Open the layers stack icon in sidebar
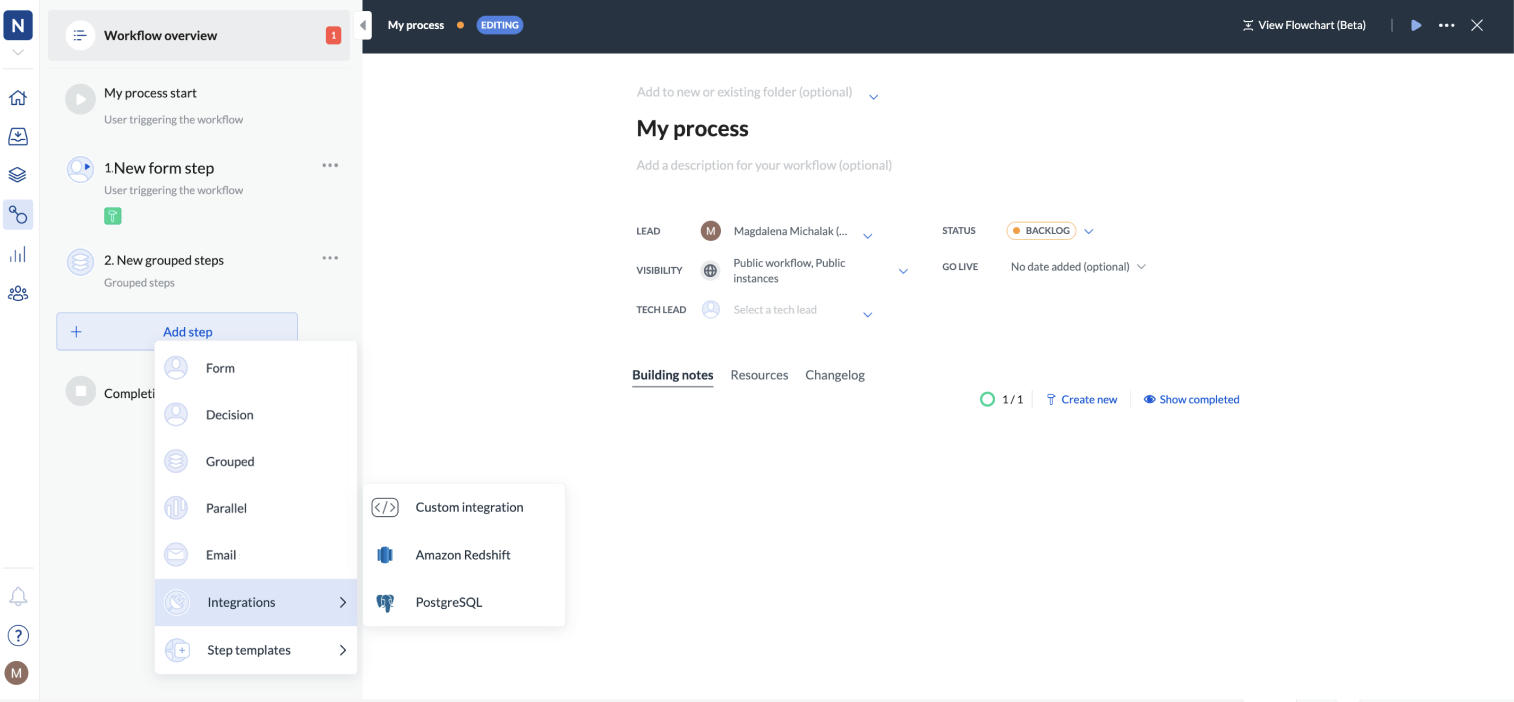Viewport: 1514px width, 702px height. 18,174
